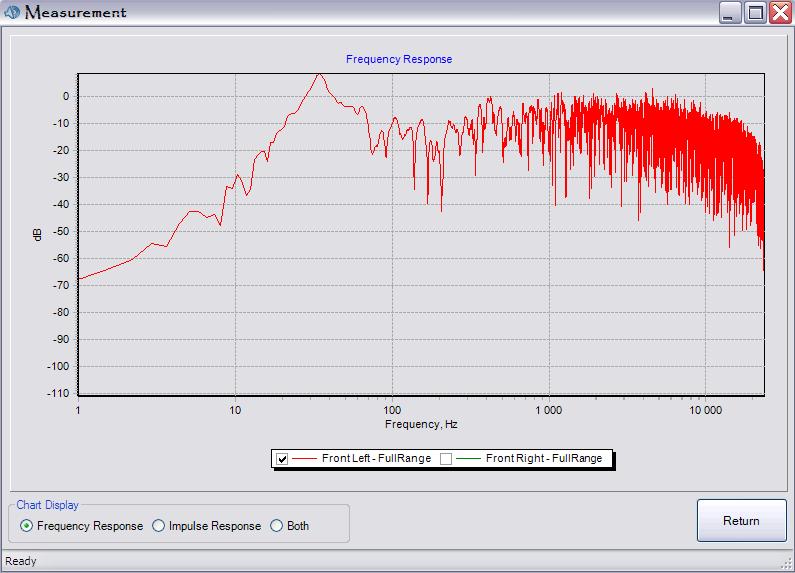Screen dimensions: 795x573
Task: Click the 100 frequency axis tick label
Action: (392, 410)
